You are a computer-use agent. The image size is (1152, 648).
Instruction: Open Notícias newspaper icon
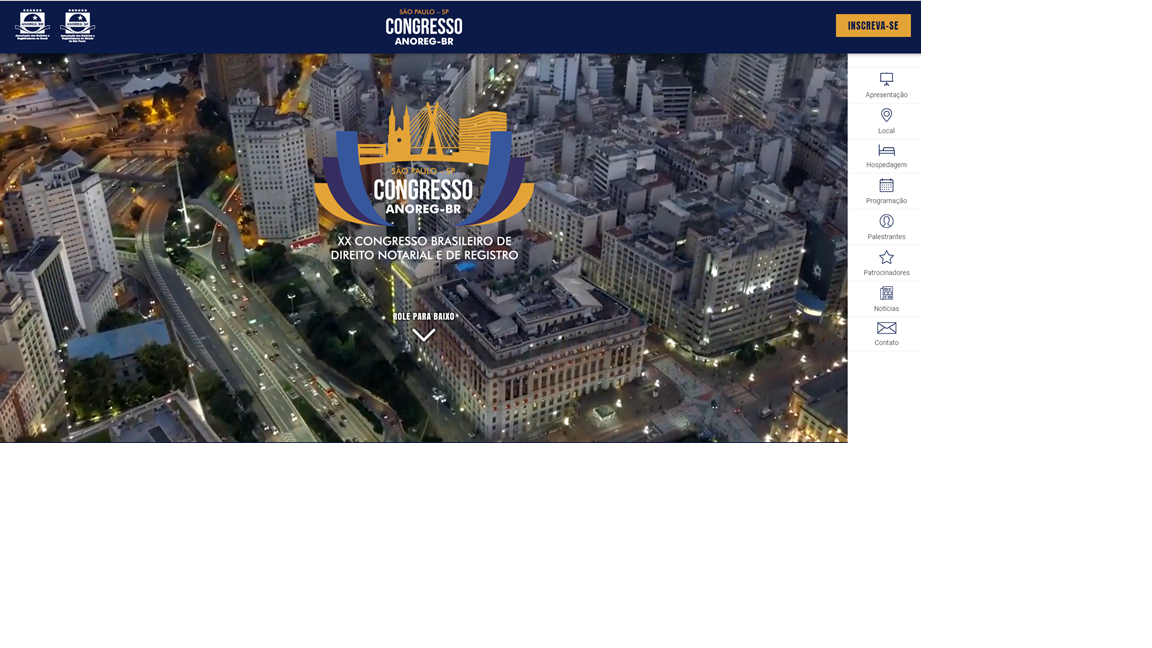coord(886,293)
